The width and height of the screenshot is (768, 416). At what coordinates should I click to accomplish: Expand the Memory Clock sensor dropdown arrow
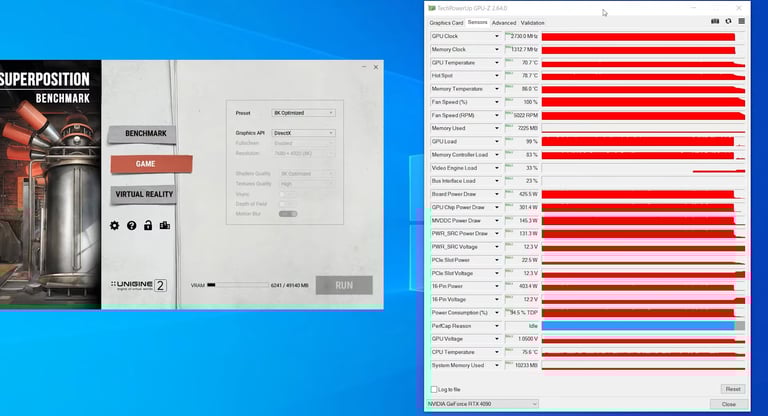click(497, 49)
